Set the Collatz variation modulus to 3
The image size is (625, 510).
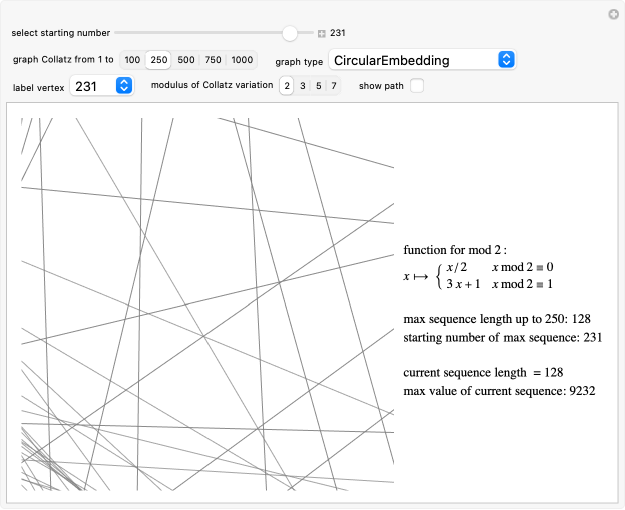[303, 86]
